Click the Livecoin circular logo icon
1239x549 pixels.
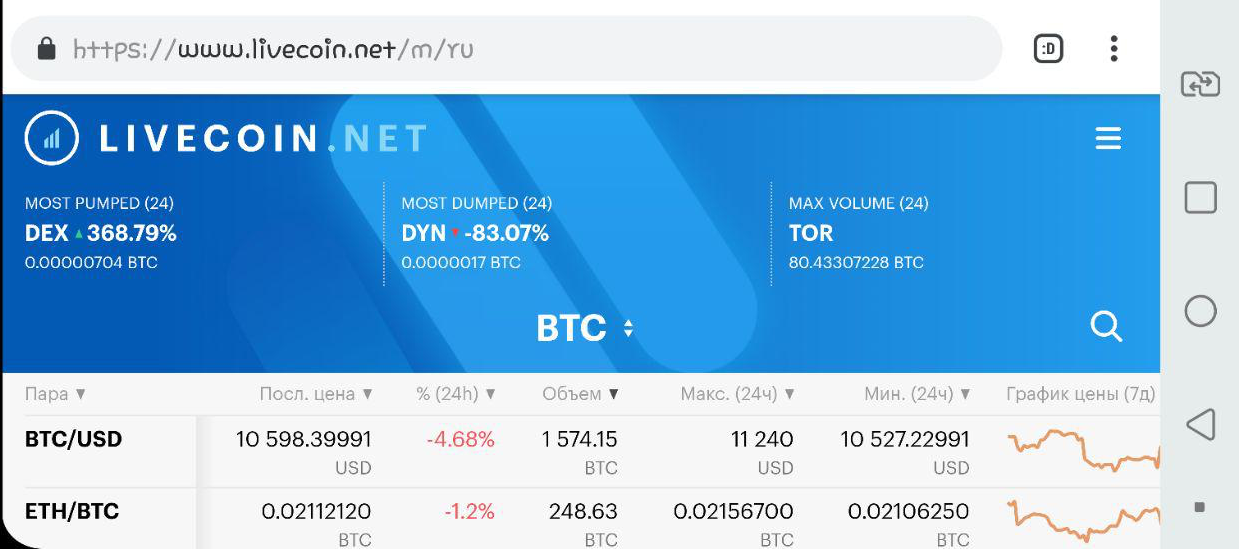point(52,138)
